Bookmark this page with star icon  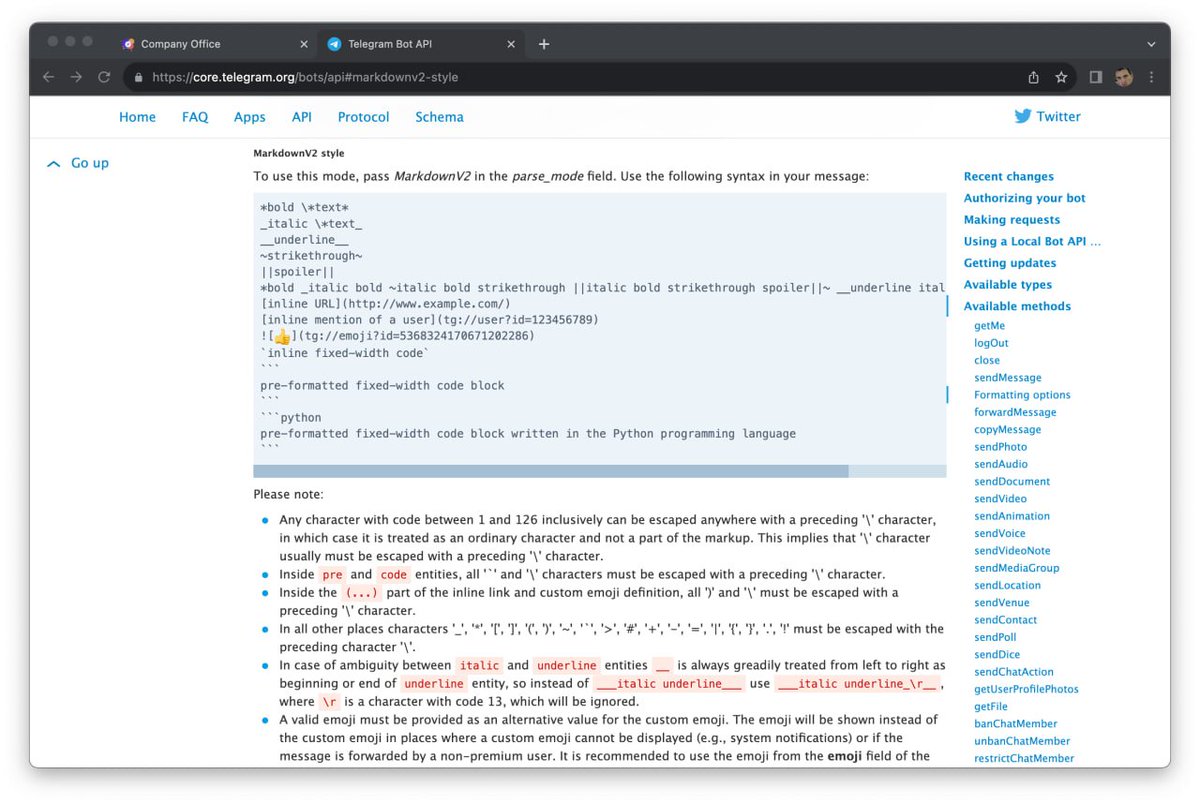pos(1061,77)
